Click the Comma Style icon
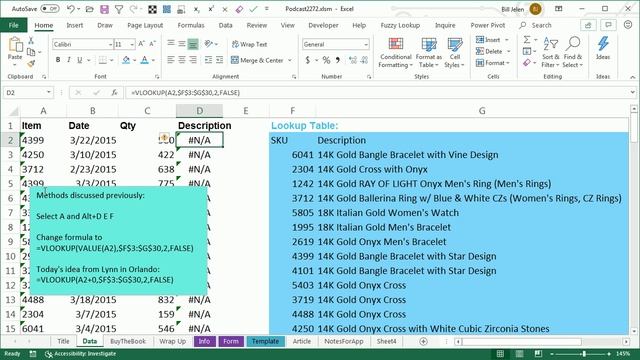The width and height of the screenshot is (640, 360). (x=338, y=60)
